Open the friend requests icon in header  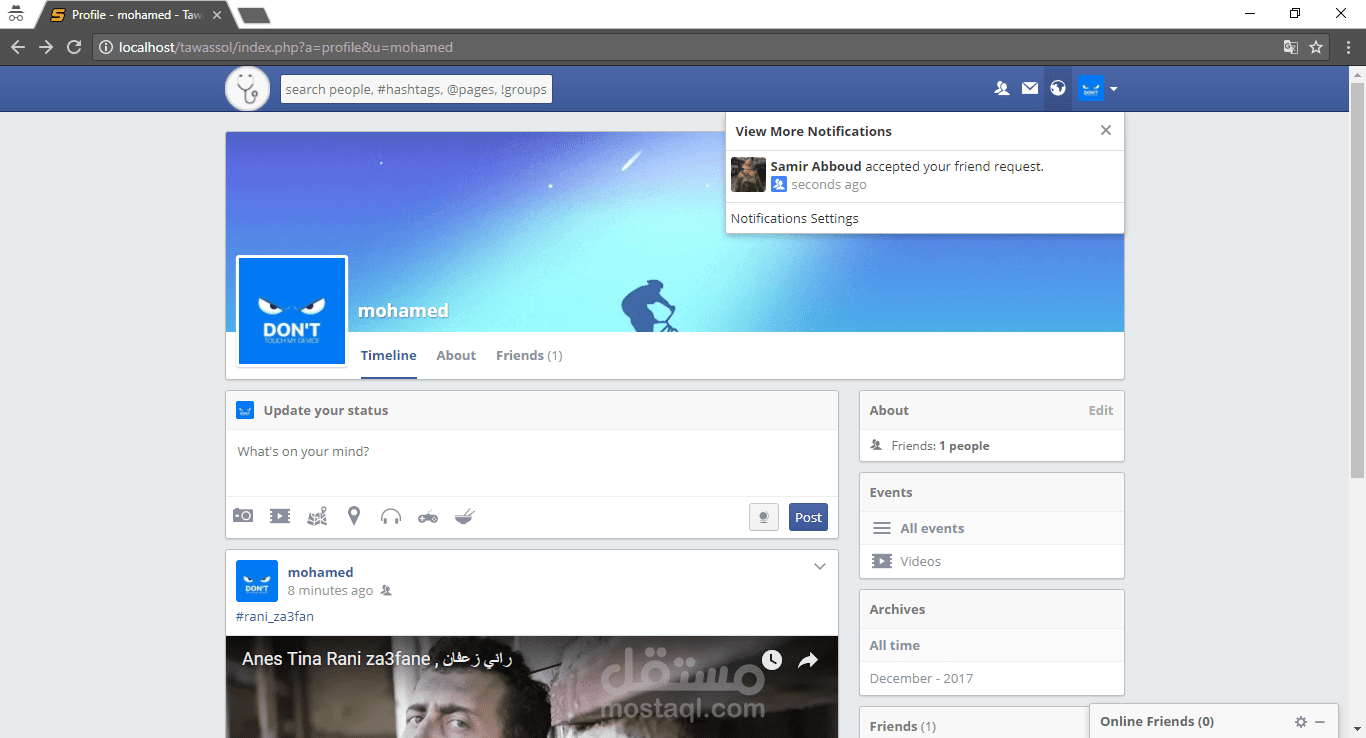click(1001, 89)
